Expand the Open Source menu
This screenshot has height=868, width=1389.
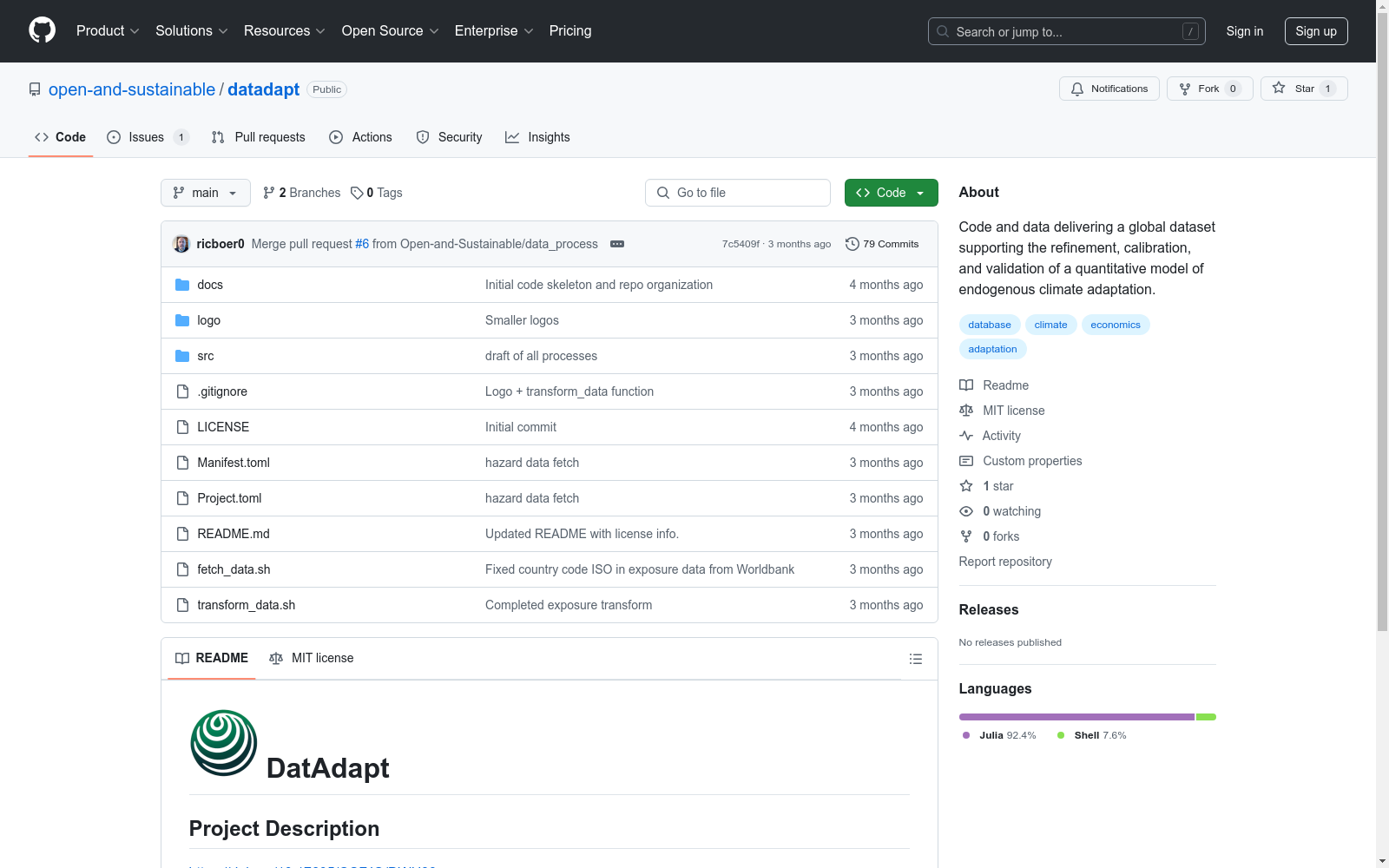(390, 30)
